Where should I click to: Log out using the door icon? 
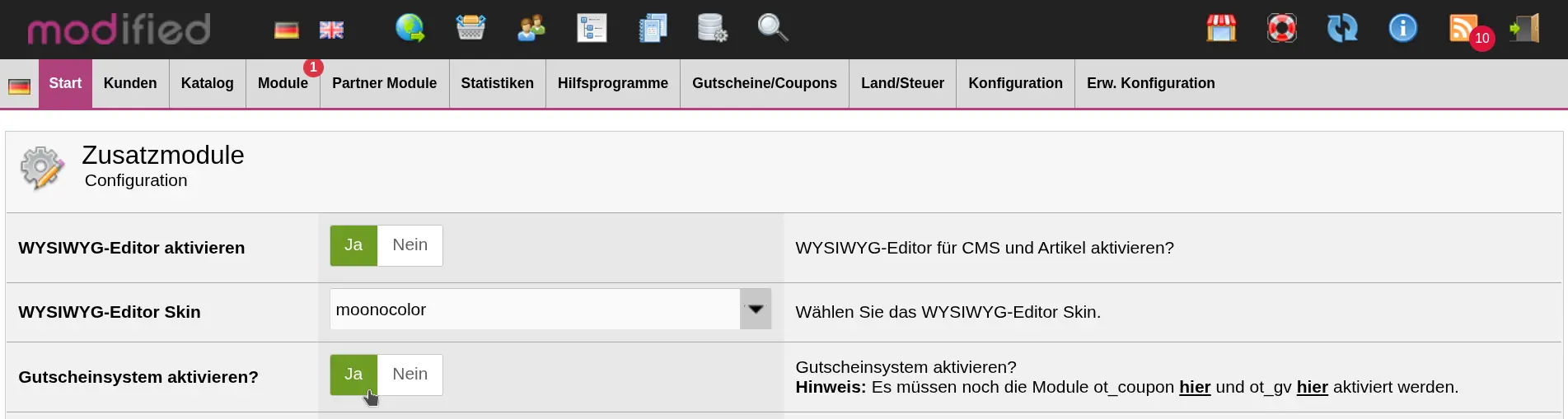point(1524,28)
